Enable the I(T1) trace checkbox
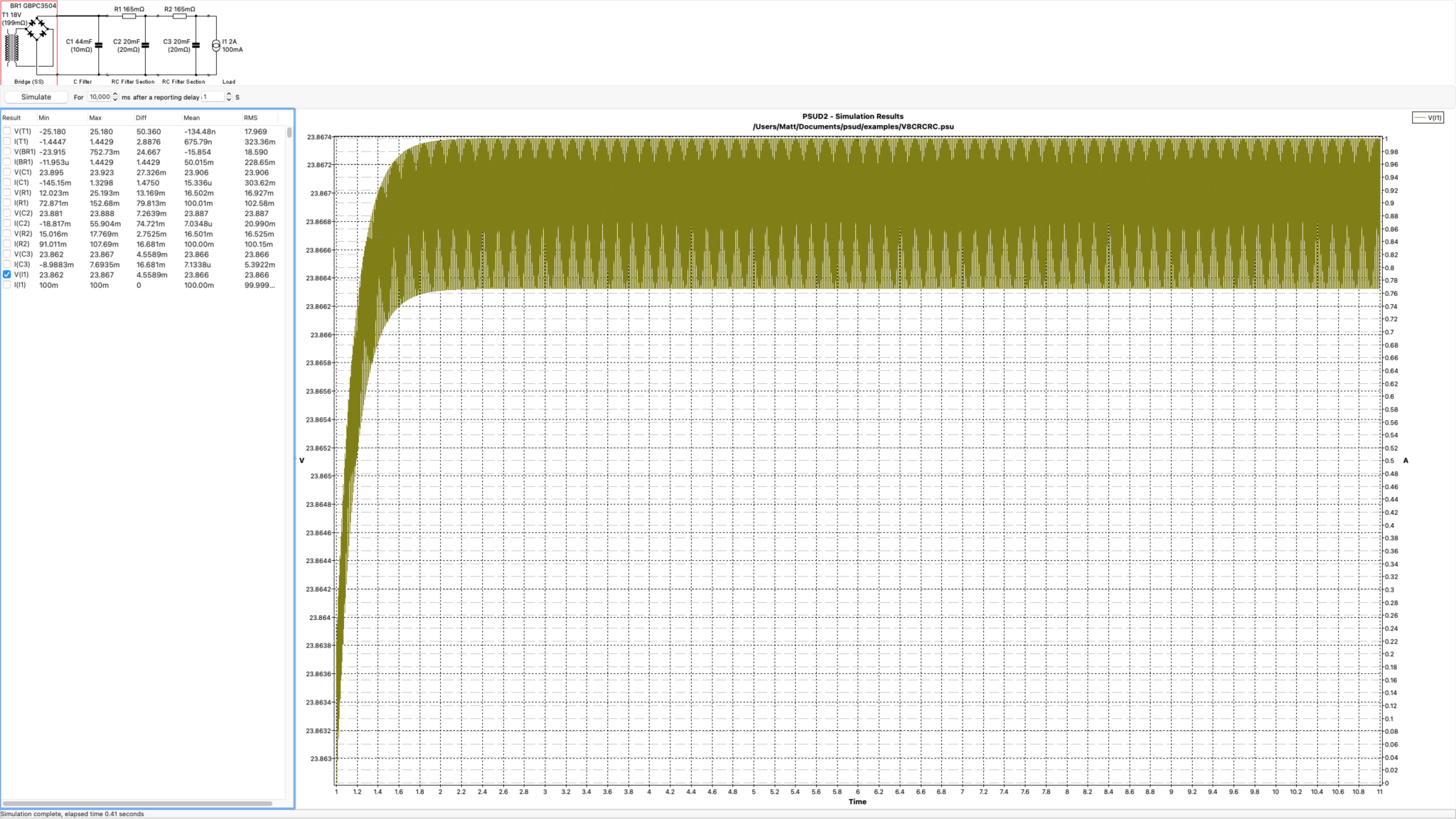Image resolution: width=1456 pixels, height=819 pixels. click(x=7, y=141)
